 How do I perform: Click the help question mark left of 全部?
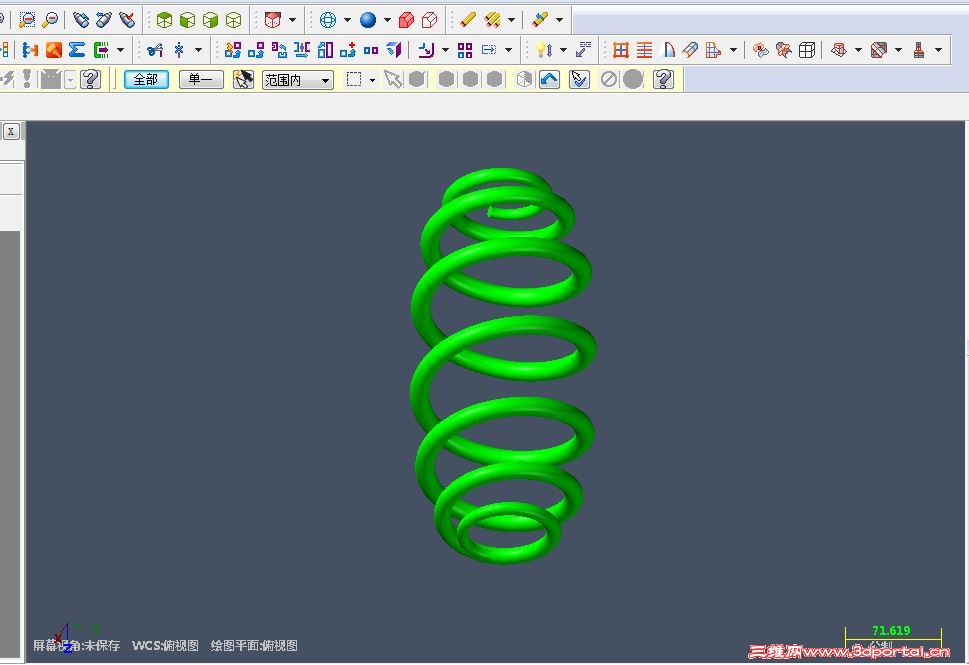pyautogui.click(x=91, y=80)
